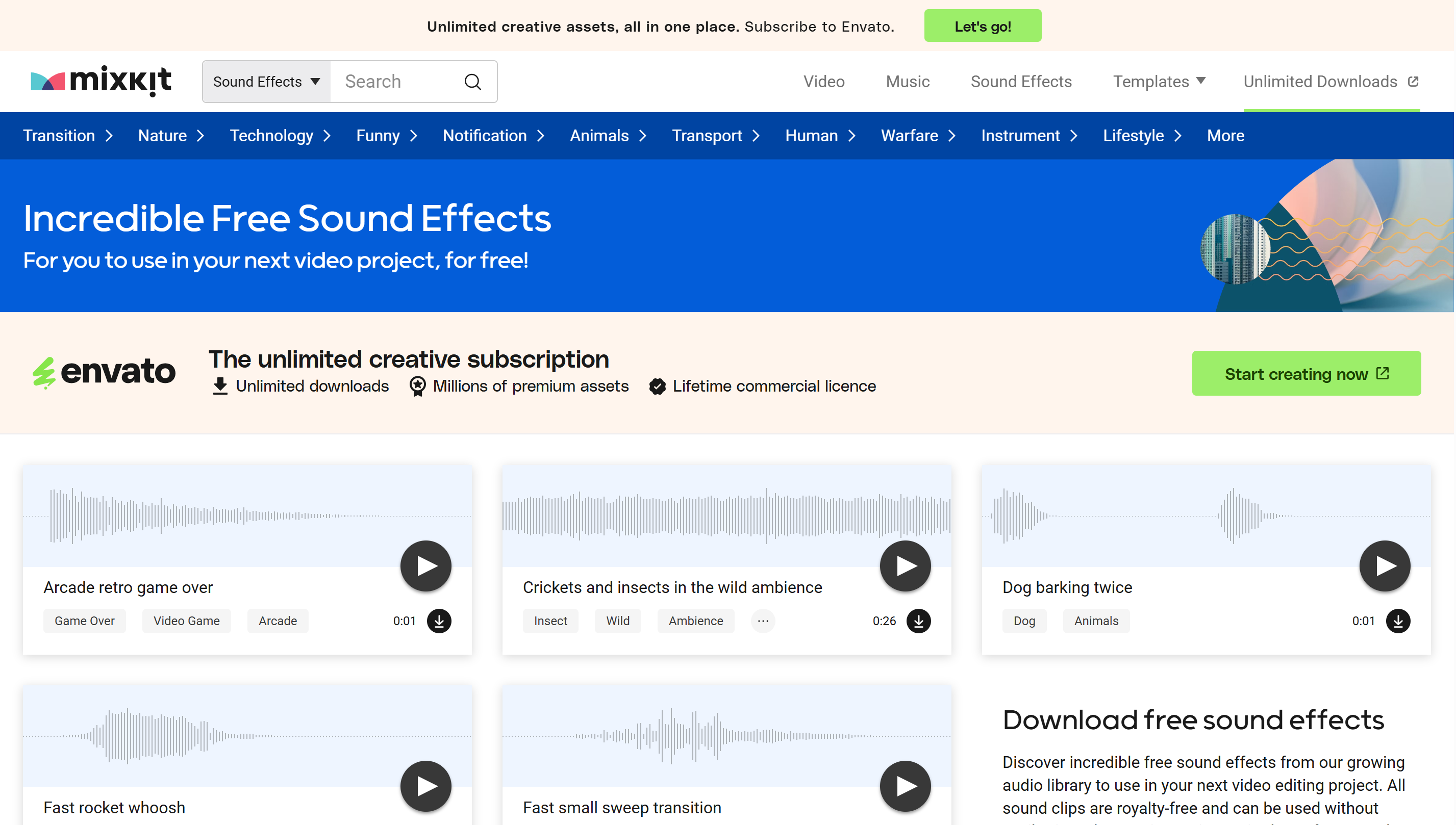The image size is (1456, 825).
Task: Select the Insect tag
Action: tap(550, 621)
